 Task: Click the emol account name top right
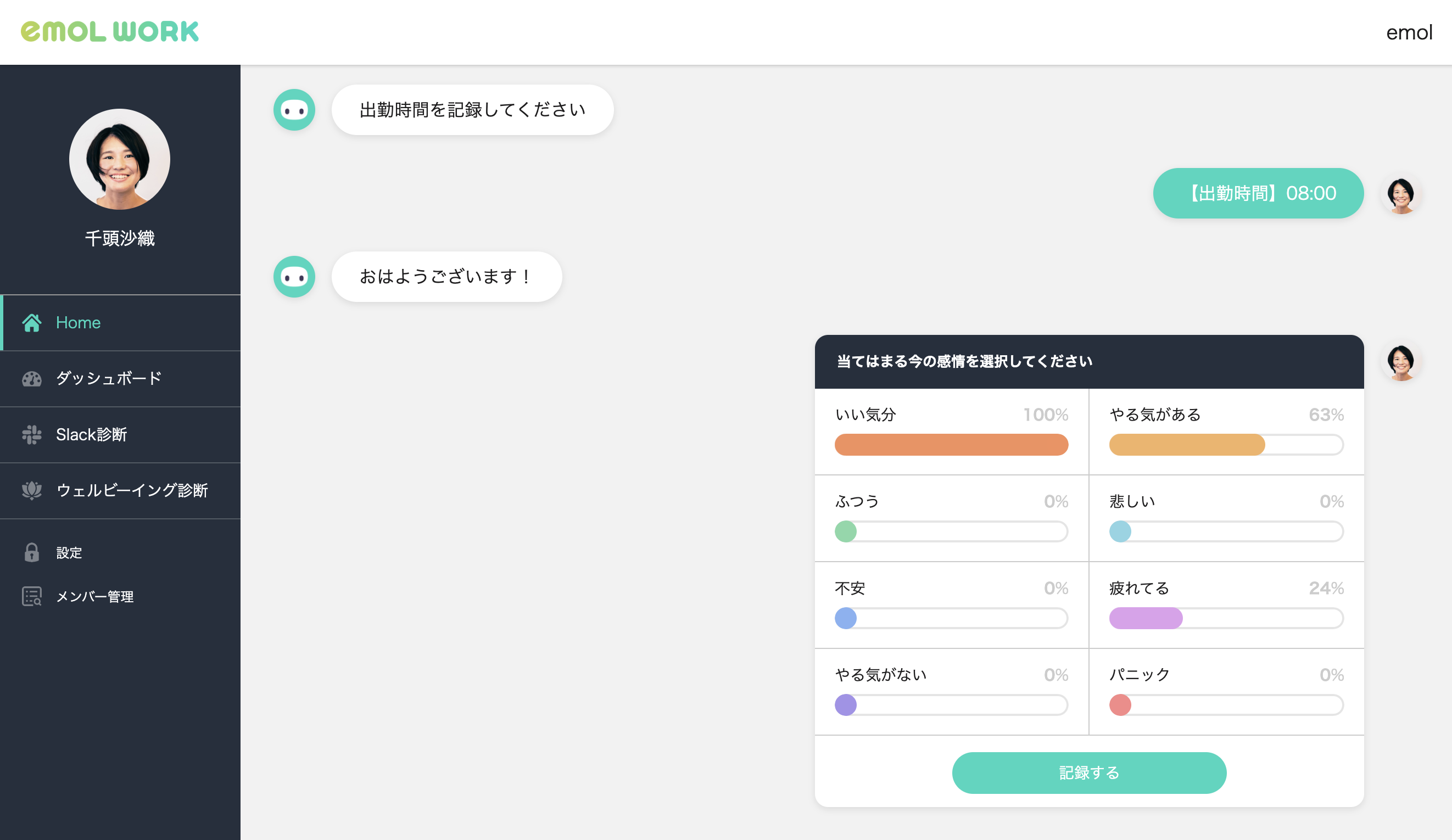pyautogui.click(x=1408, y=33)
